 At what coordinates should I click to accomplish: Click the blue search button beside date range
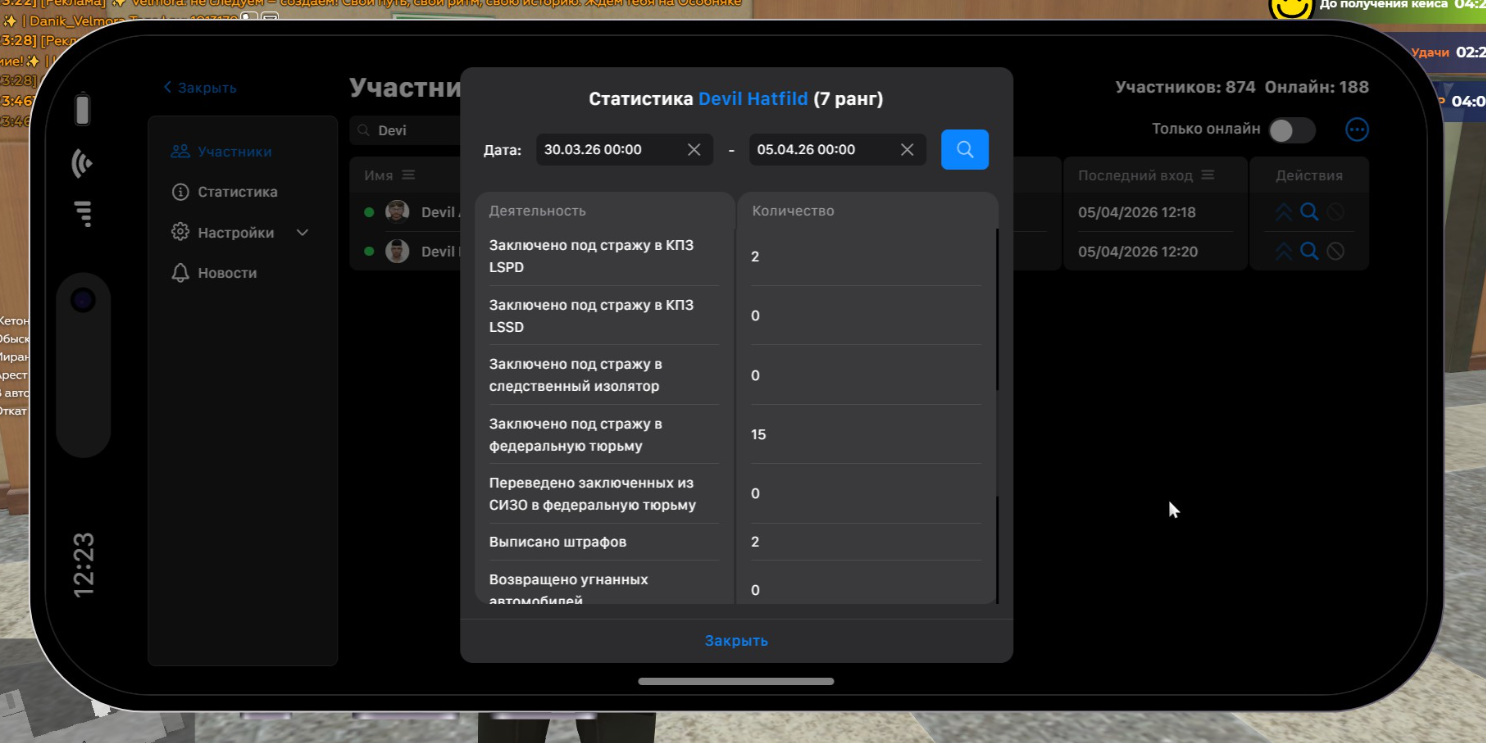point(964,150)
